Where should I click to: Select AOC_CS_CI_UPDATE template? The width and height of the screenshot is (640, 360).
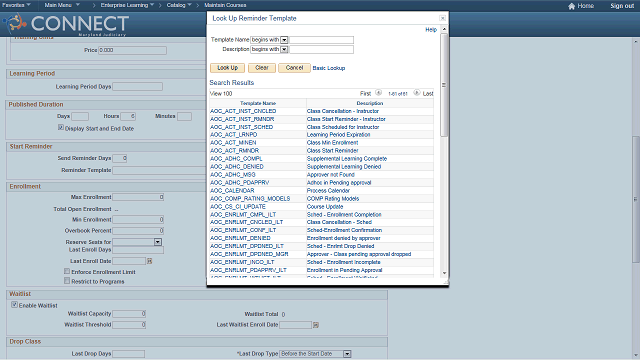[238, 207]
